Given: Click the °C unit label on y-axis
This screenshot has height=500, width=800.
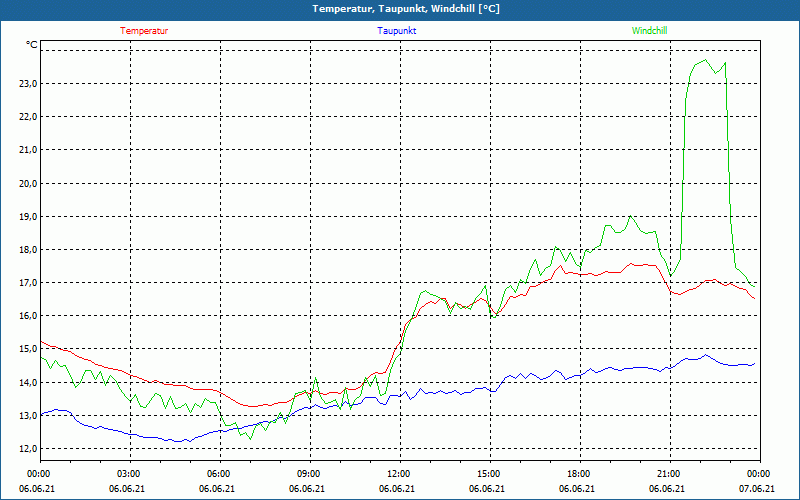Looking at the screenshot, I should coord(32,45).
